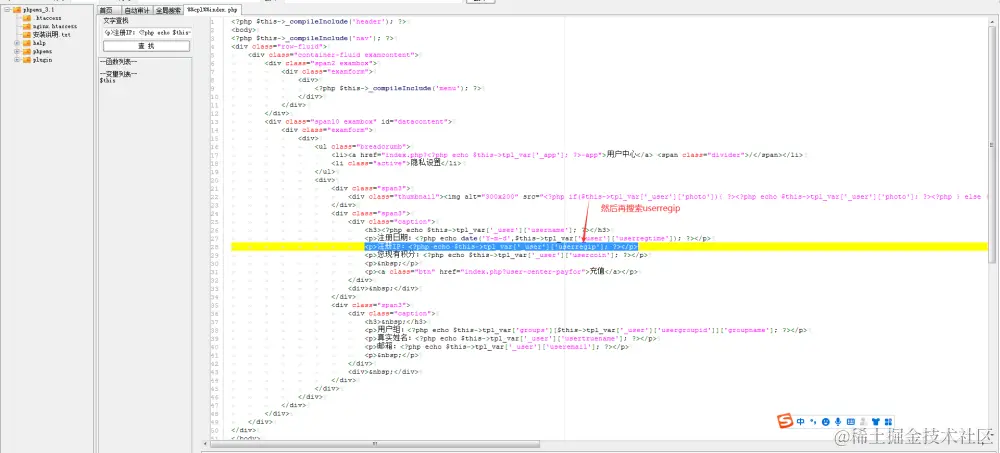This screenshot has width=1000, height=453.
Task: Click the $this variable in variable list
Action: 107,81
